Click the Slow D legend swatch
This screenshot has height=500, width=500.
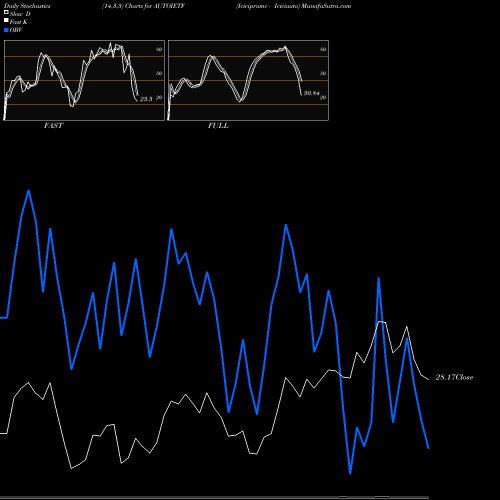coord(6,13)
